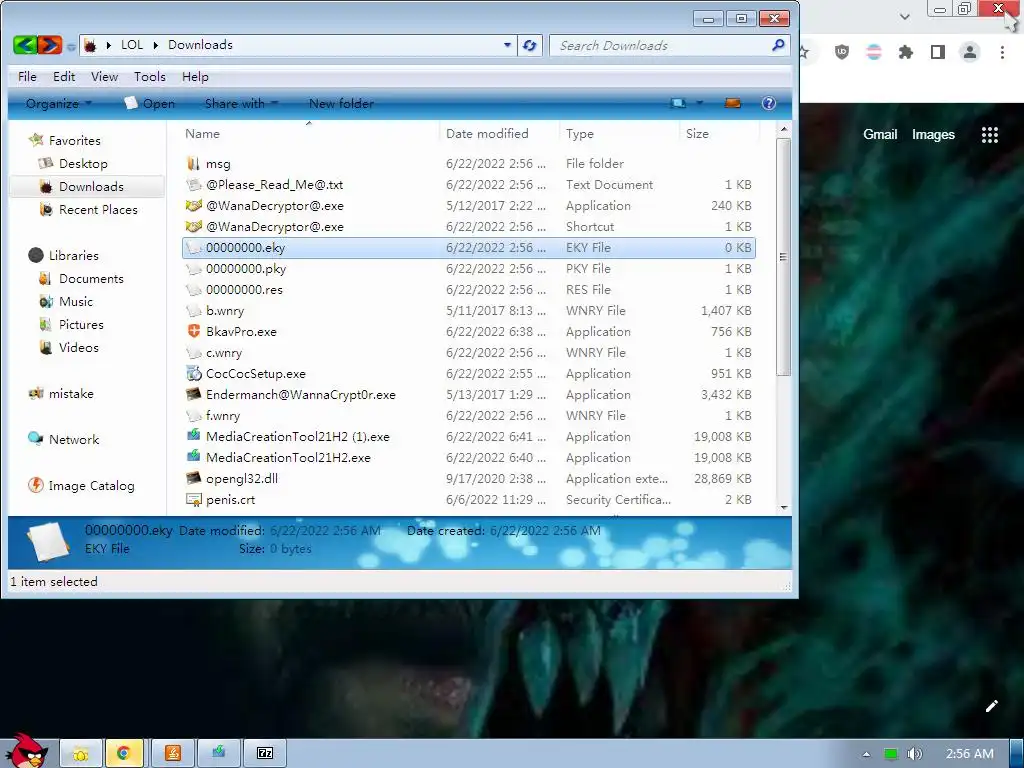
Task: Select Network in the navigation pane
Action: tap(74, 440)
